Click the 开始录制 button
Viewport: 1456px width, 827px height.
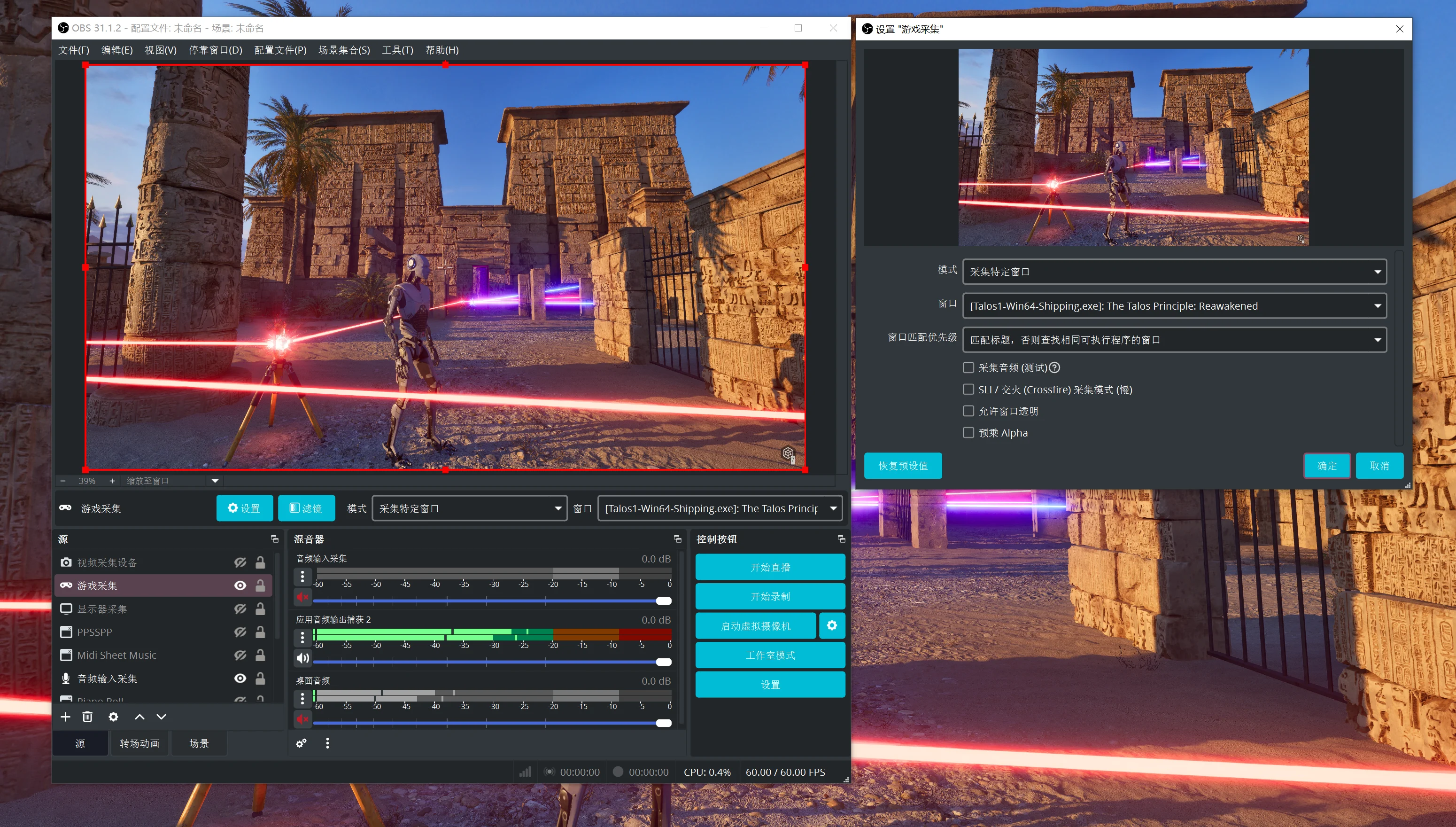pos(770,596)
